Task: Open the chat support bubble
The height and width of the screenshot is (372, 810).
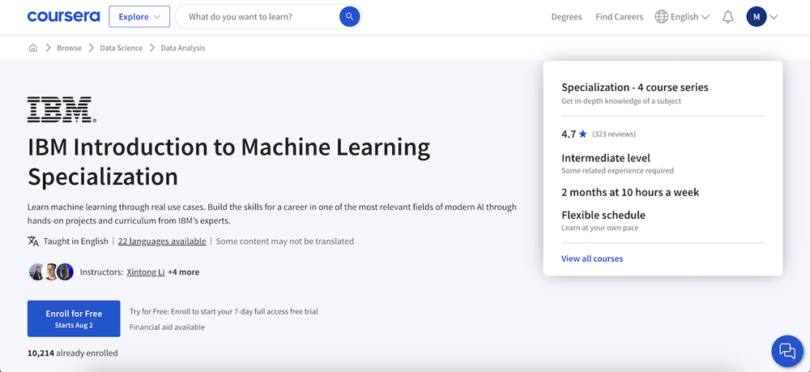Action: tap(787, 351)
